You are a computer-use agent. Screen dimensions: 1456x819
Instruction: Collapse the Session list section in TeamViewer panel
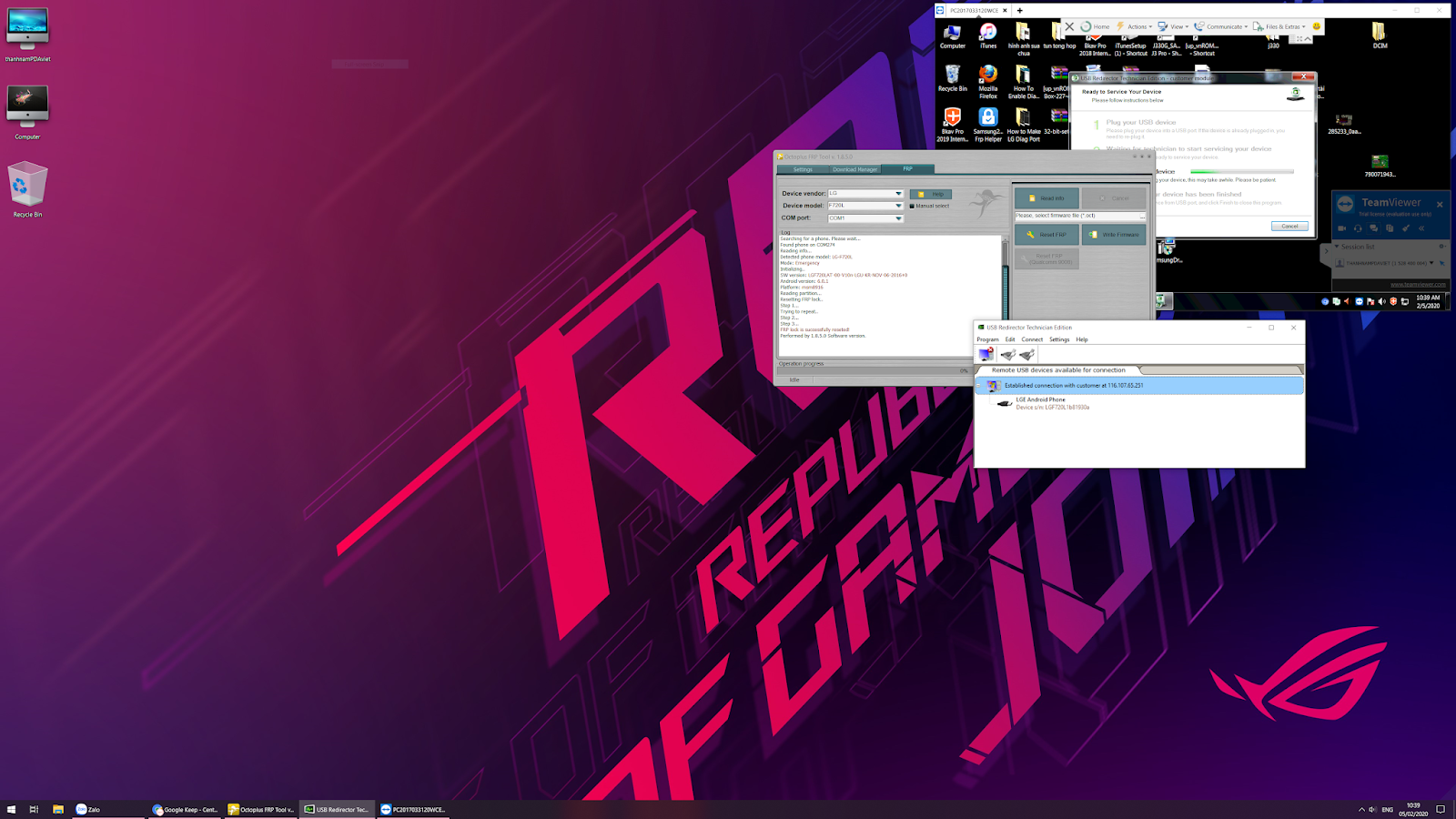coord(1336,247)
